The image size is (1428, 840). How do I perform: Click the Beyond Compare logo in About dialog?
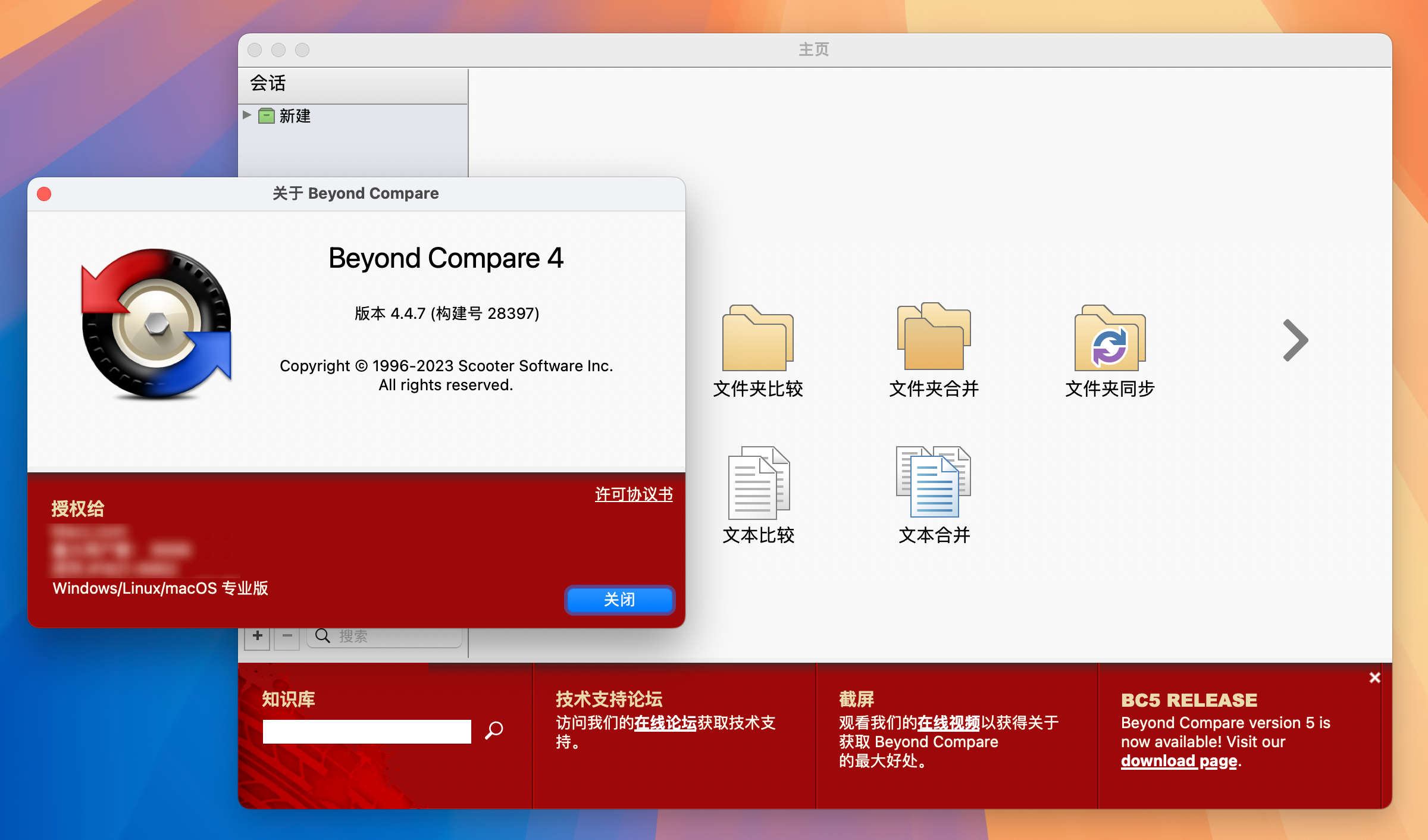tap(156, 324)
